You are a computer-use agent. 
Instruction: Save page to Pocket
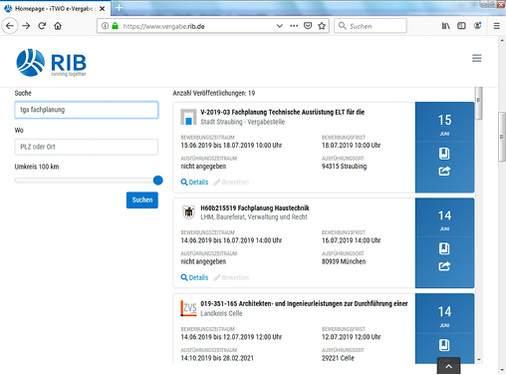pos(308,26)
